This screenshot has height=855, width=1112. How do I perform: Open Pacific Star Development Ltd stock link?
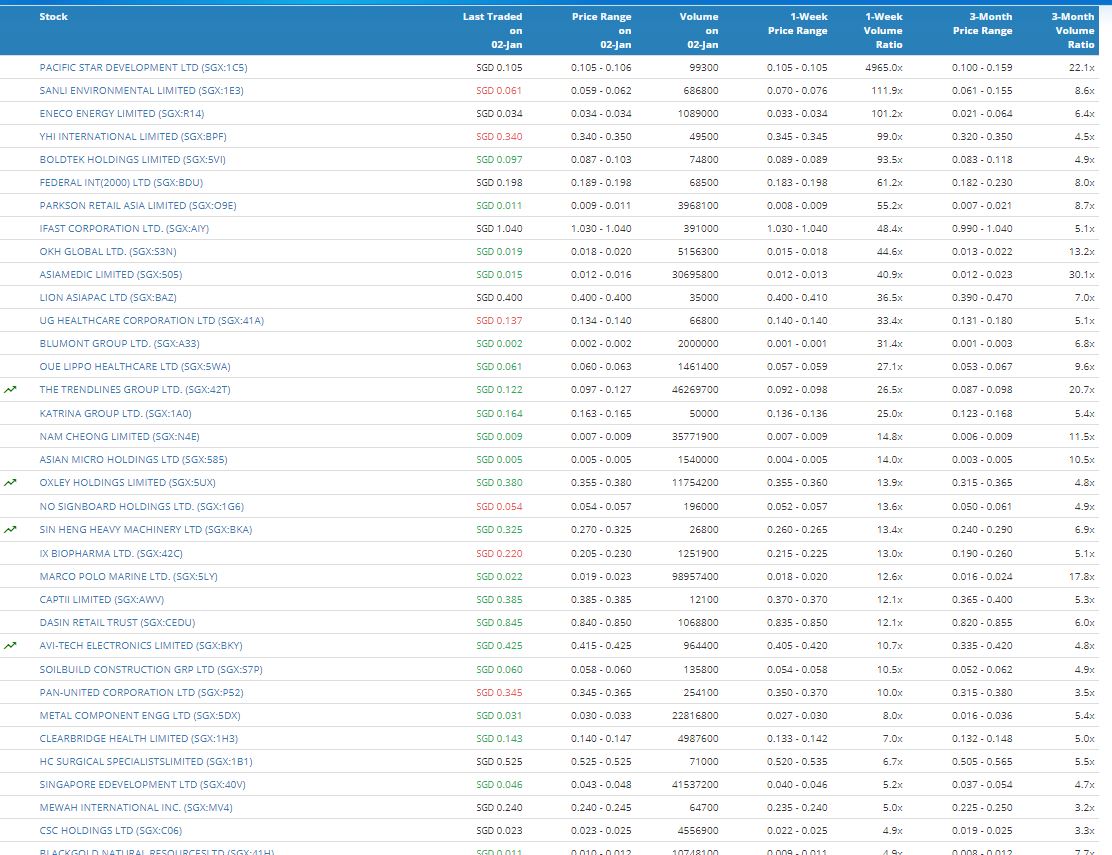coord(143,67)
